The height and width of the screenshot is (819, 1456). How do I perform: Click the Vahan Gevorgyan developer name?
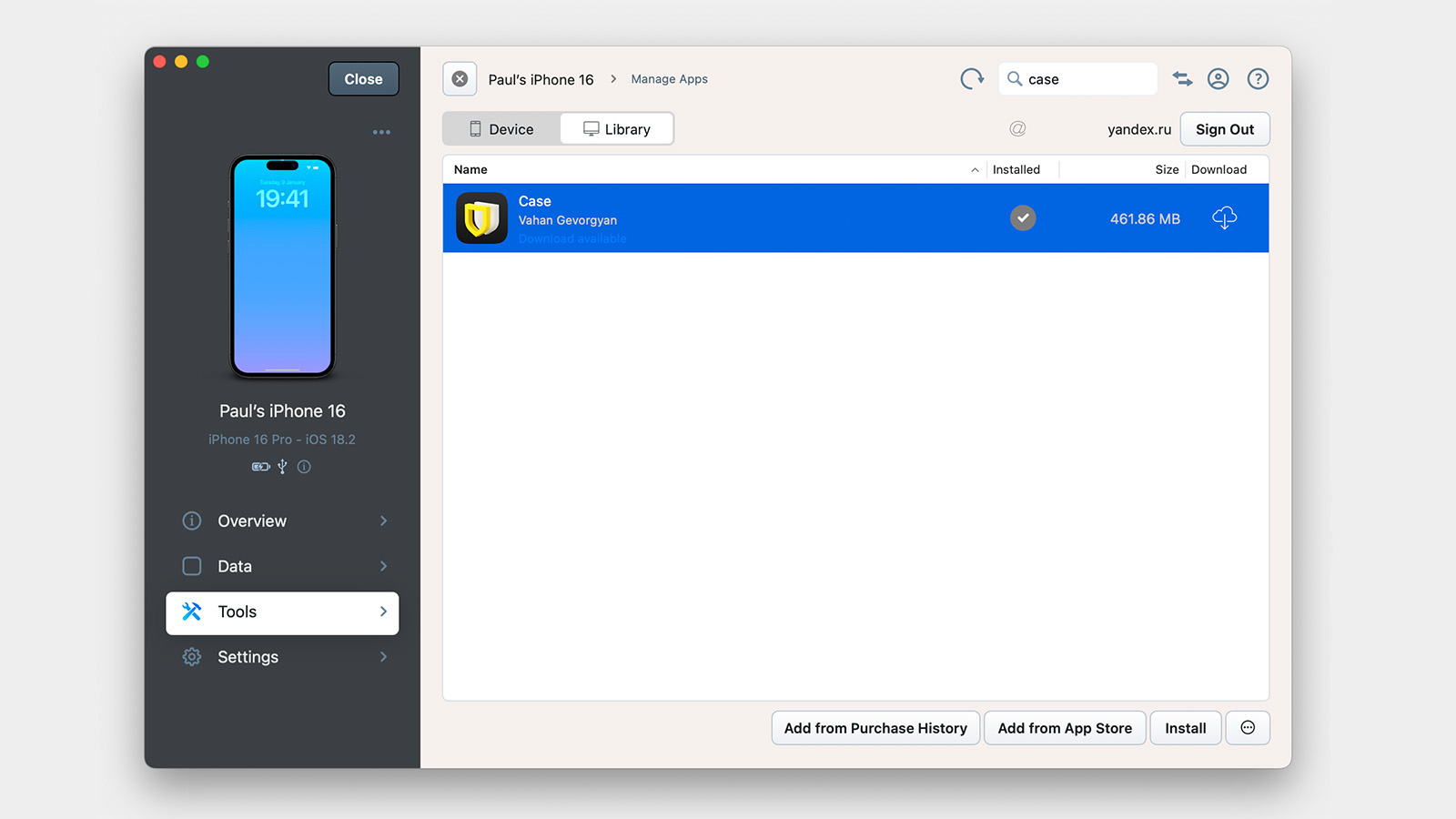[x=568, y=220]
